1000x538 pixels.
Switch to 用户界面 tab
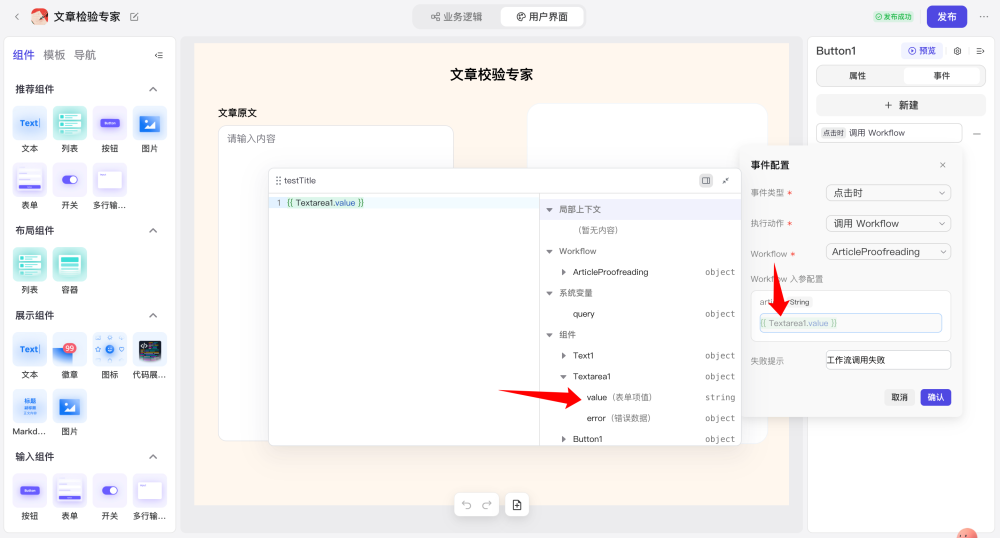[541, 17]
